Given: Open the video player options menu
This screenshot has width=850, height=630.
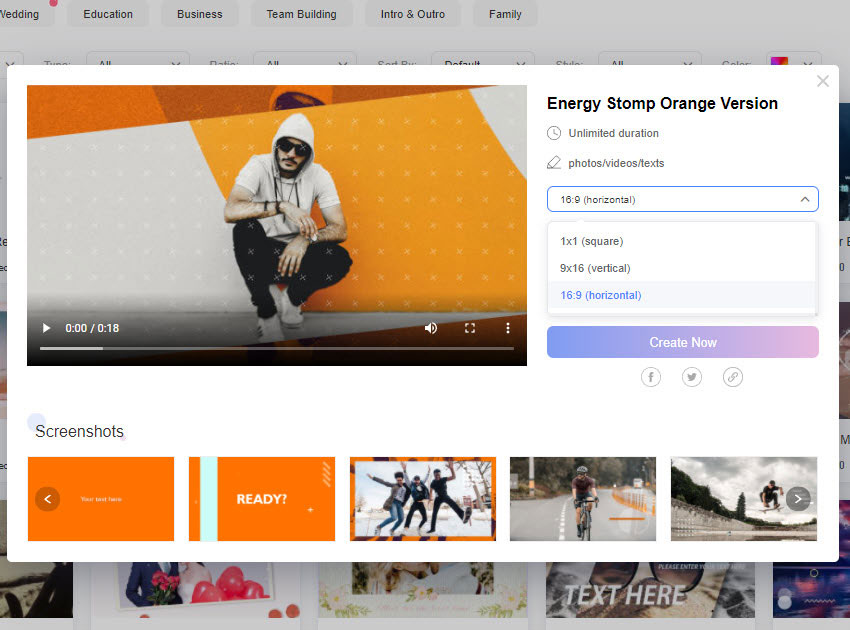Looking at the screenshot, I should pos(508,328).
